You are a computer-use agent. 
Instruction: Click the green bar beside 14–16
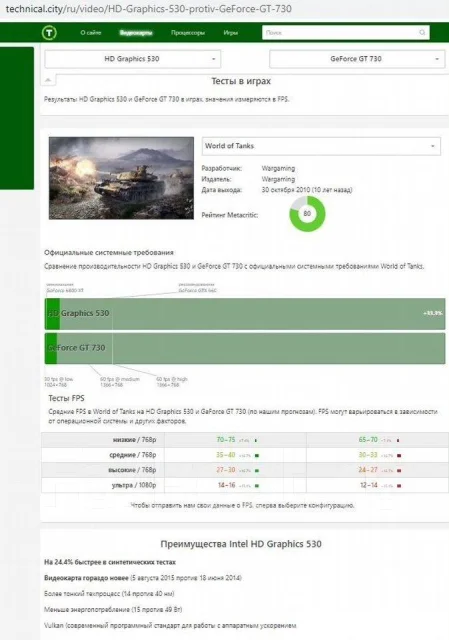(x=257, y=486)
